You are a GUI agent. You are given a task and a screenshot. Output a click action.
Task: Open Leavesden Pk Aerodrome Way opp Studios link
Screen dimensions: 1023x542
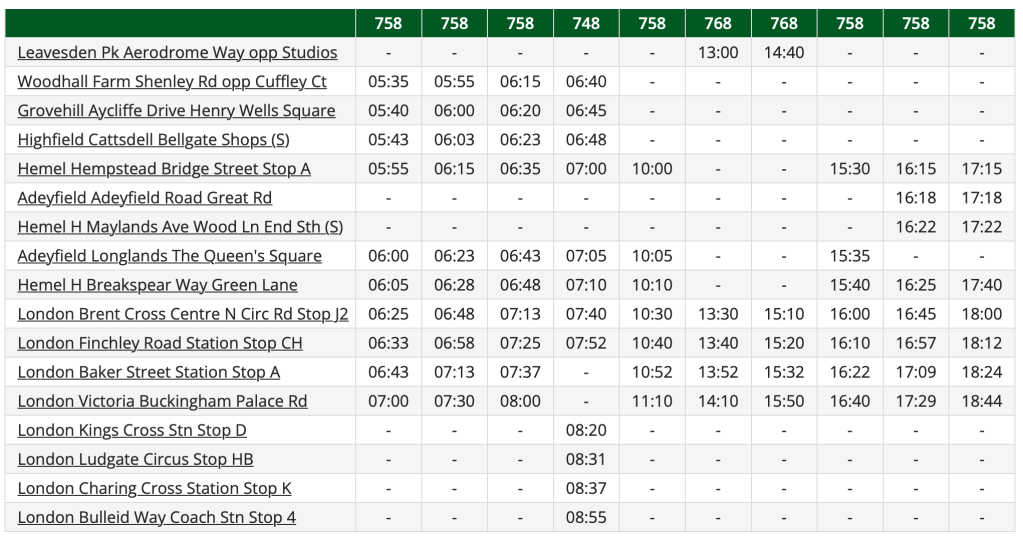point(177,53)
